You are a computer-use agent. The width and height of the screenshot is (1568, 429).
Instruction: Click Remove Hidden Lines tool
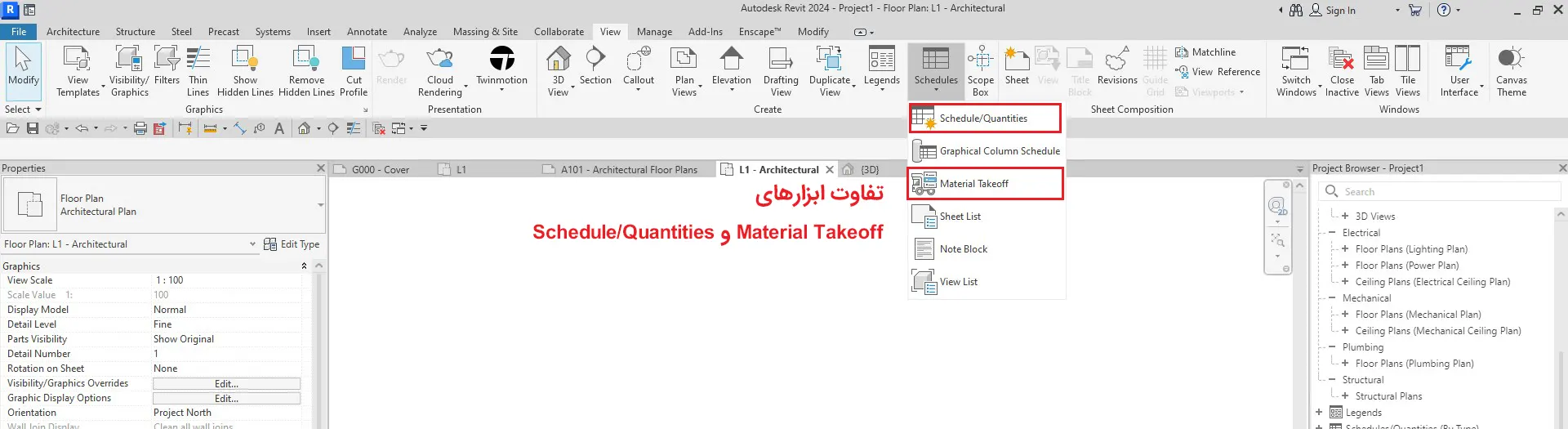(x=306, y=72)
